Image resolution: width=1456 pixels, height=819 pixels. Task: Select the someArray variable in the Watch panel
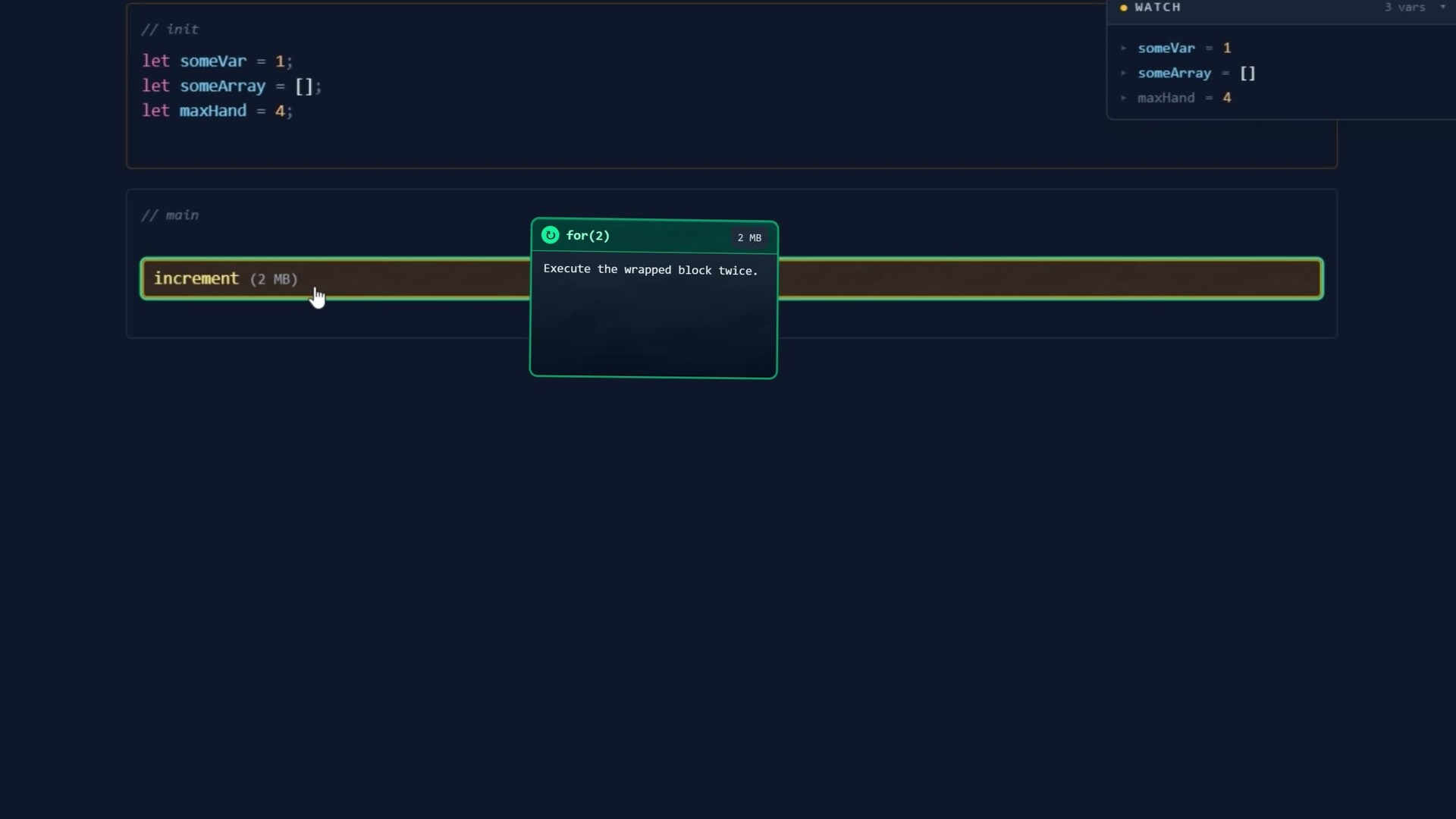[1175, 73]
